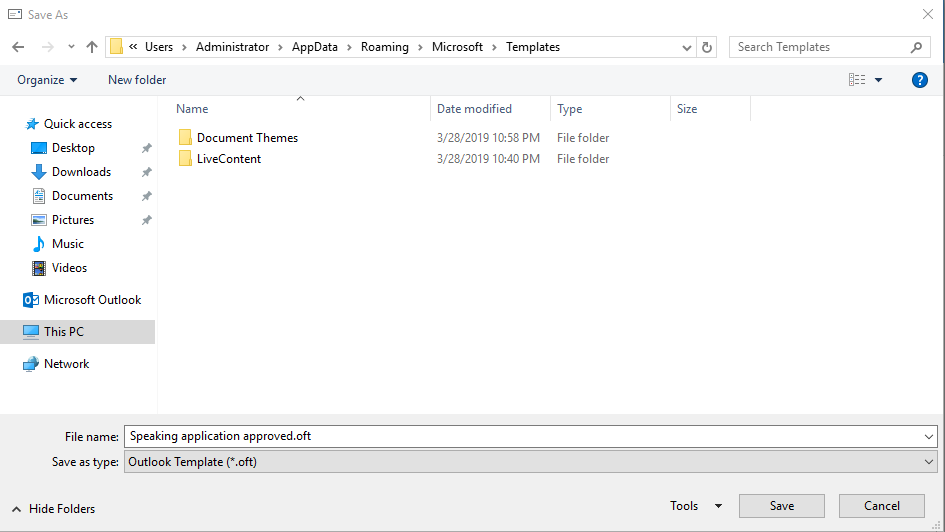Open the recent locations dropdown arrow

click(x=71, y=47)
